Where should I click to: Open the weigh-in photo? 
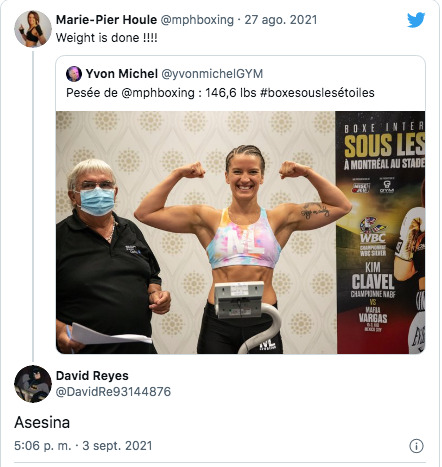(240, 232)
